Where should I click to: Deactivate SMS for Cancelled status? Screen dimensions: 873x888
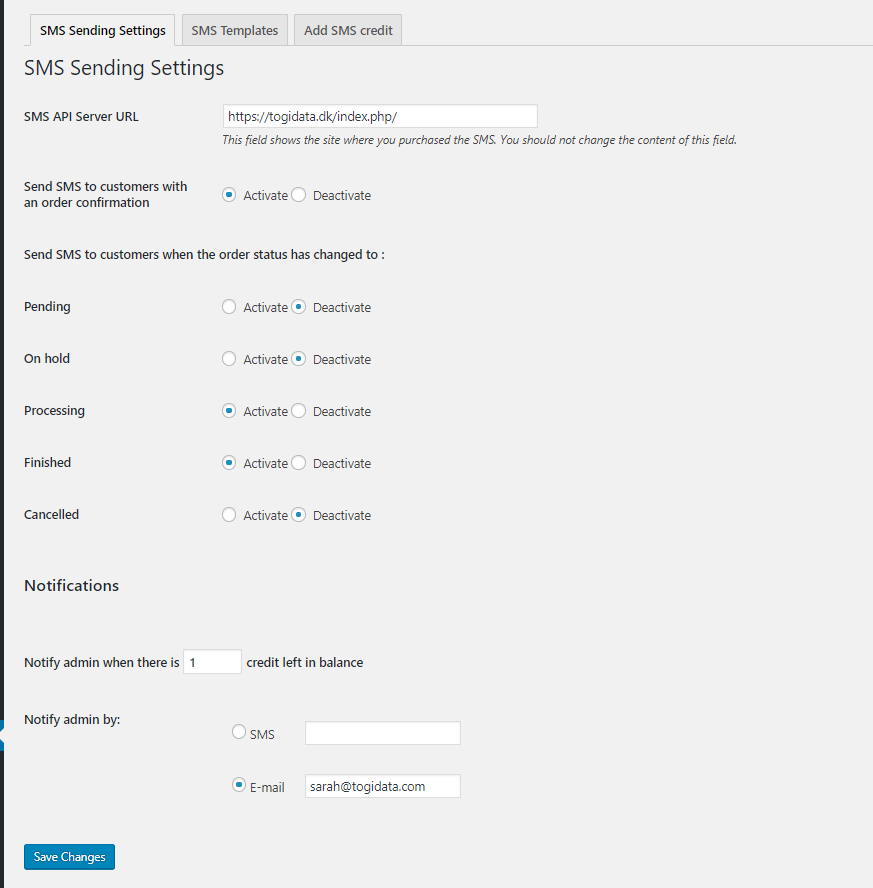tap(298, 515)
